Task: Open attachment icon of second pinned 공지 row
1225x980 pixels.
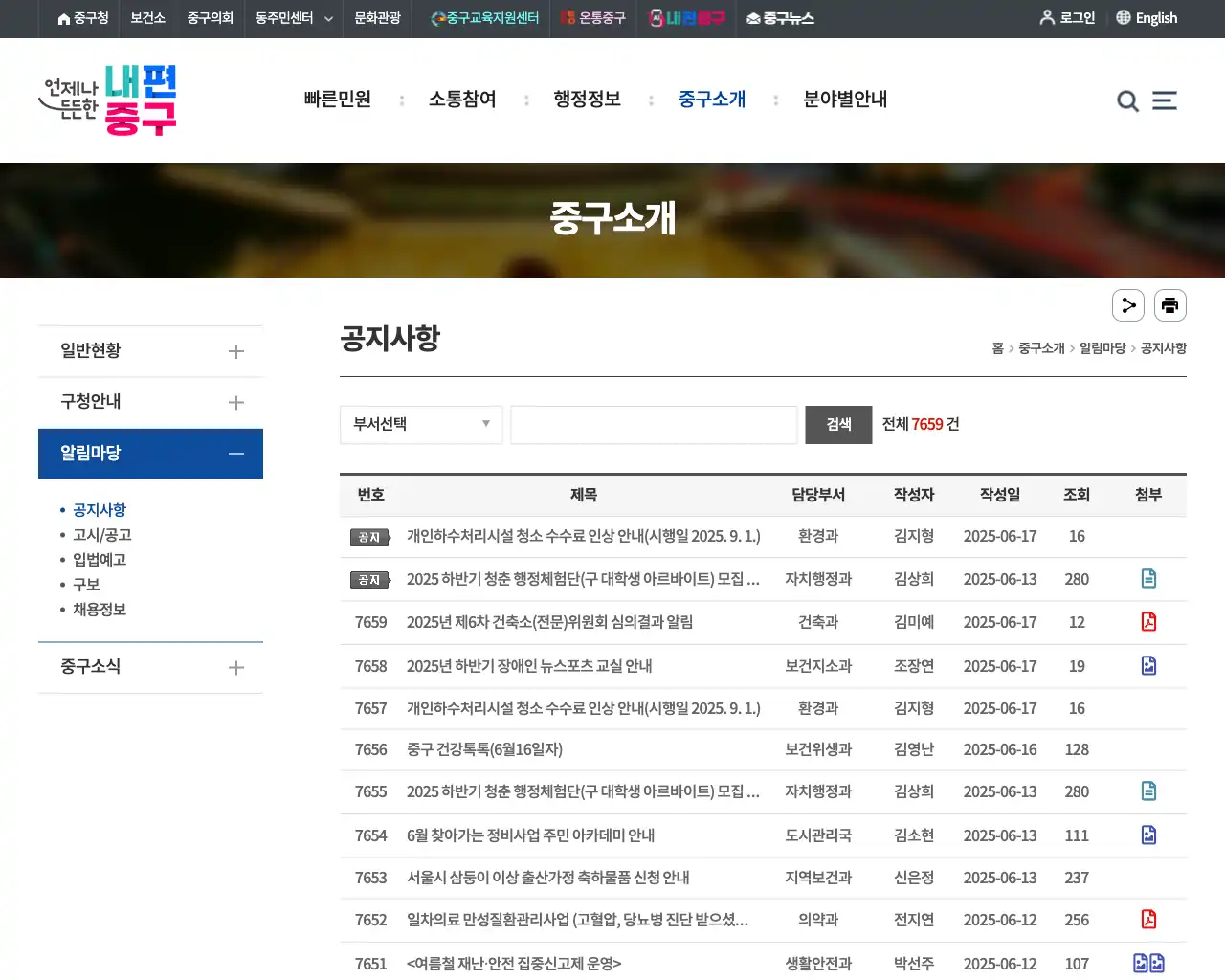Action: click(1148, 579)
